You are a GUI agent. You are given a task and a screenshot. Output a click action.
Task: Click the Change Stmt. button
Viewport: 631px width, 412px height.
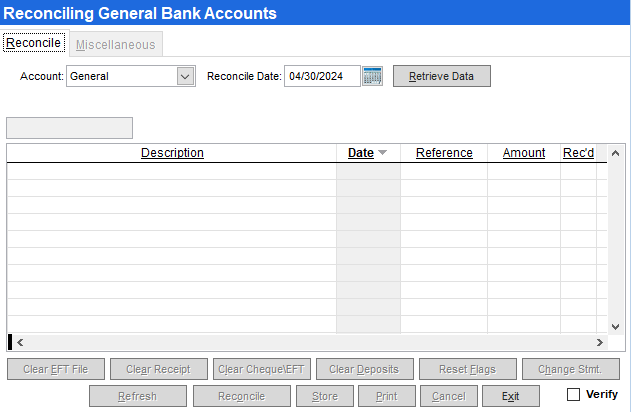[571, 369]
